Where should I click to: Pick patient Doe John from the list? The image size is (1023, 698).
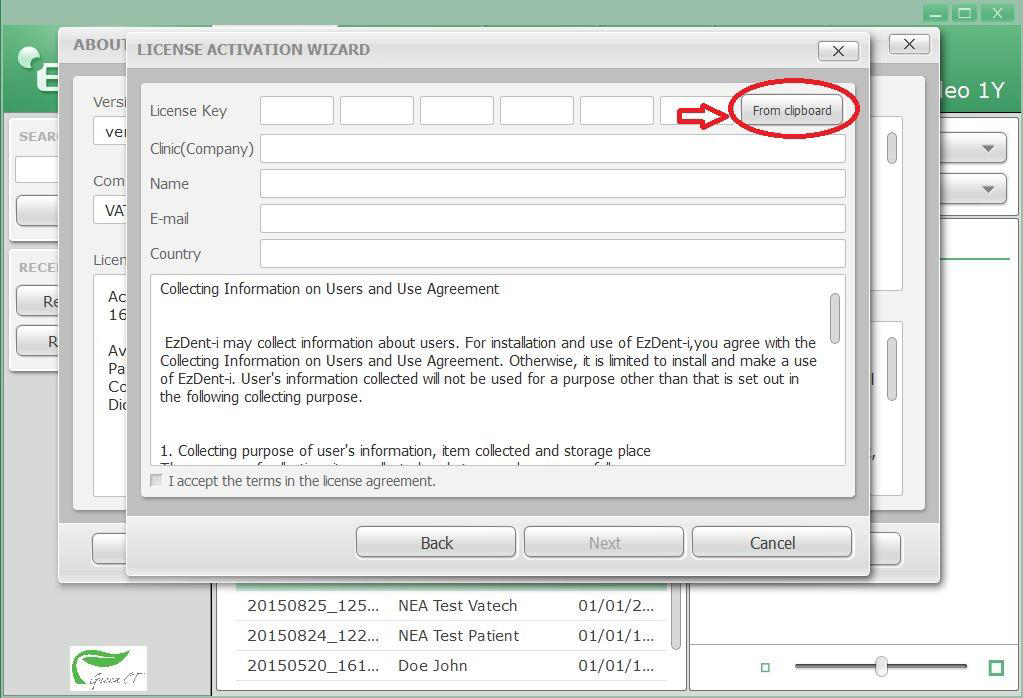click(x=433, y=666)
